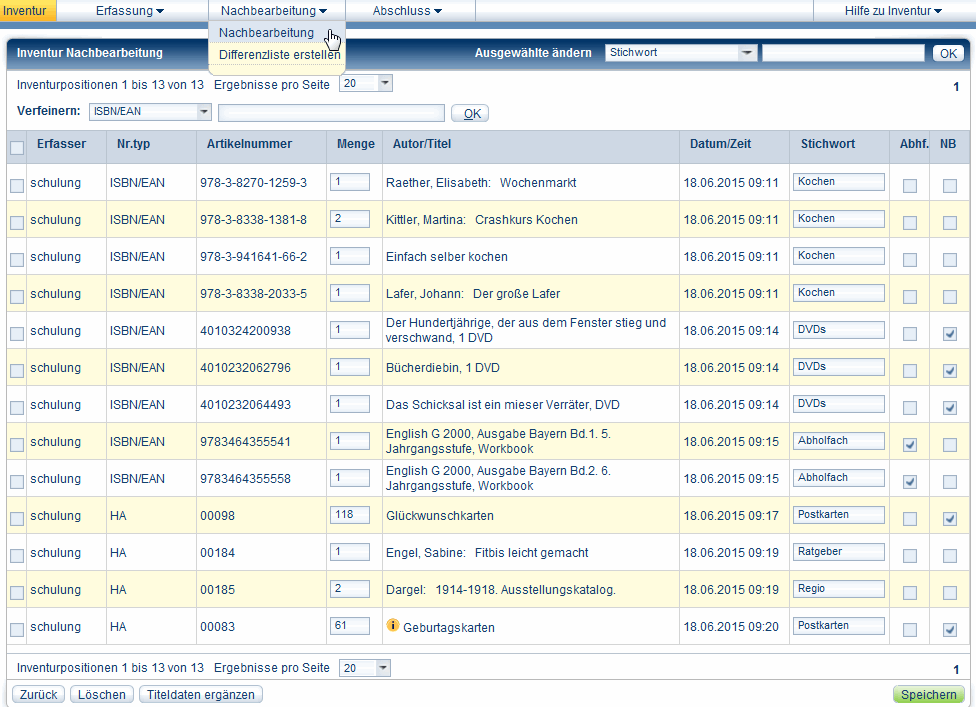Switch to the Inventur tab

[25, 11]
